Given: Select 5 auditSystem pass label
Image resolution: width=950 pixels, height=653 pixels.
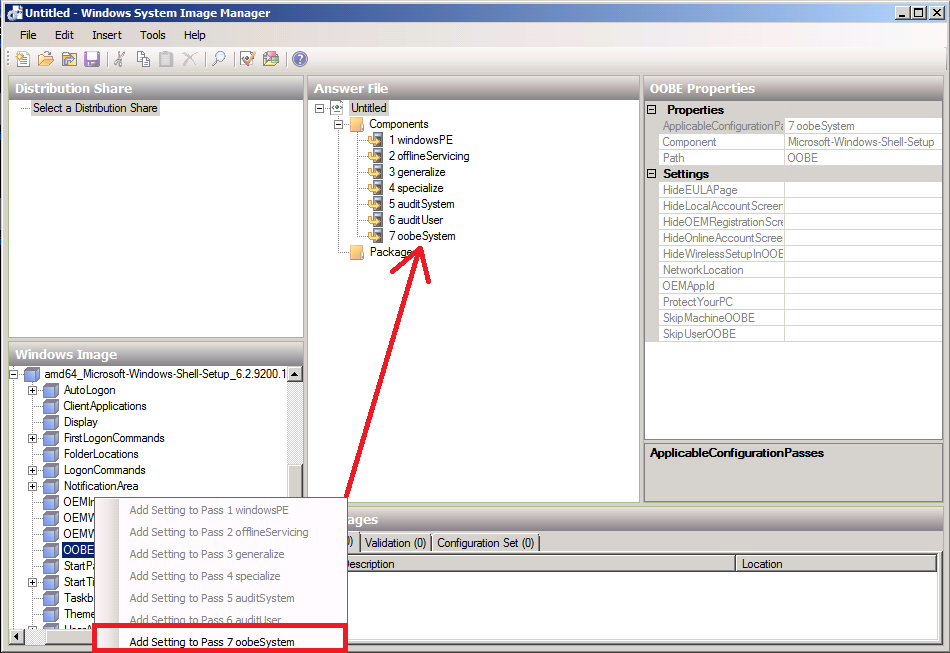Looking at the screenshot, I should (x=422, y=204).
